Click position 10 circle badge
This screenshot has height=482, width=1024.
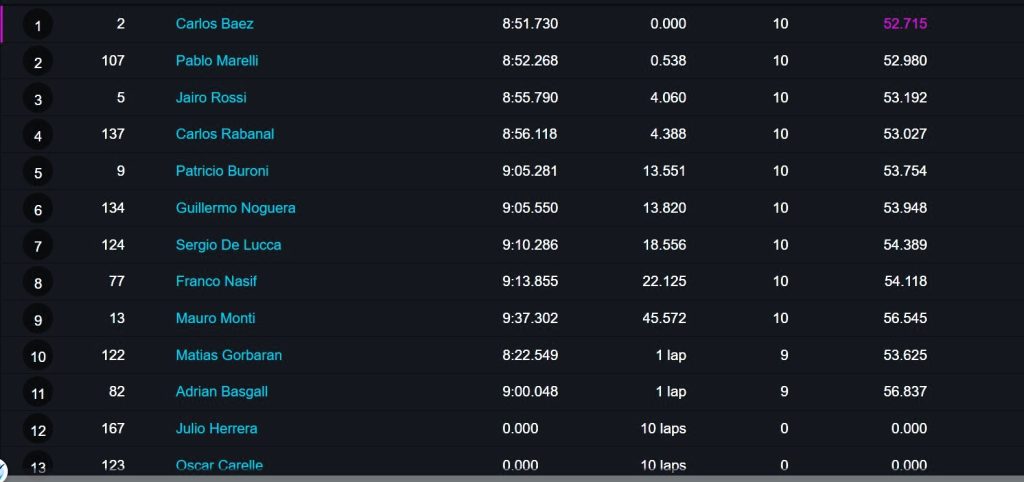point(38,357)
